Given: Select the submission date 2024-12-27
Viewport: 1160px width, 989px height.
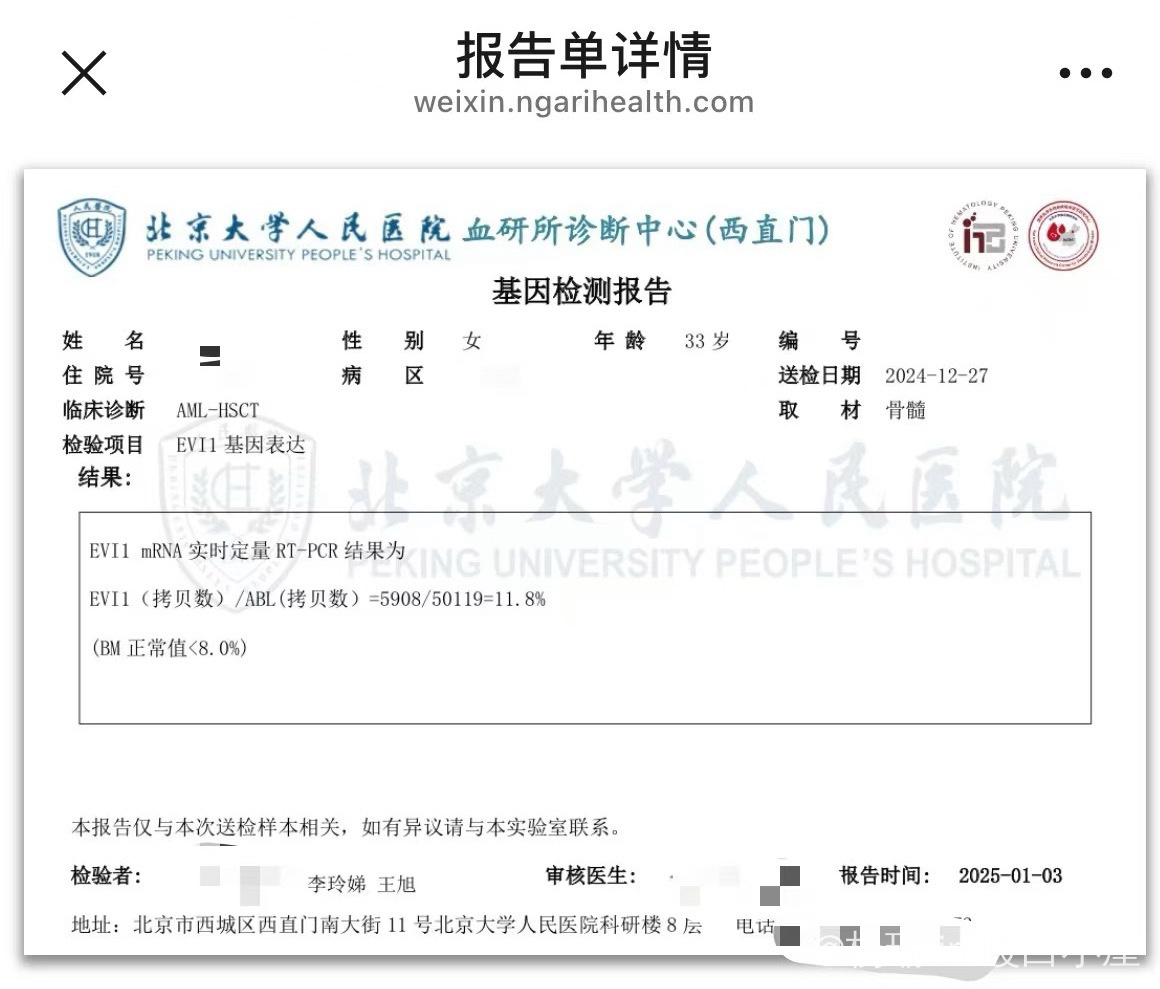Looking at the screenshot, I should pos(937,376).
